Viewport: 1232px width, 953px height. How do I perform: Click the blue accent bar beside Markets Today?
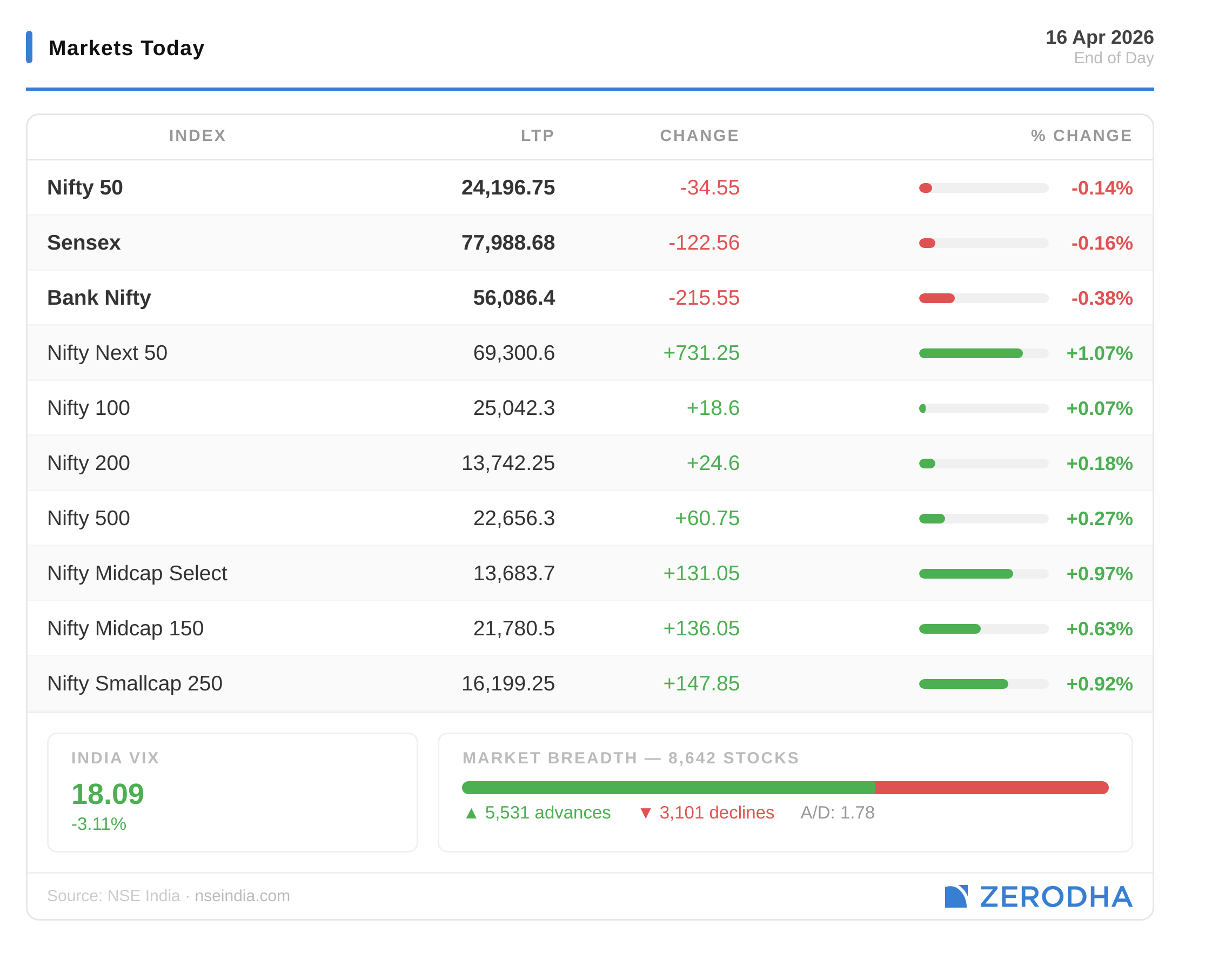(x=29, y=48)
